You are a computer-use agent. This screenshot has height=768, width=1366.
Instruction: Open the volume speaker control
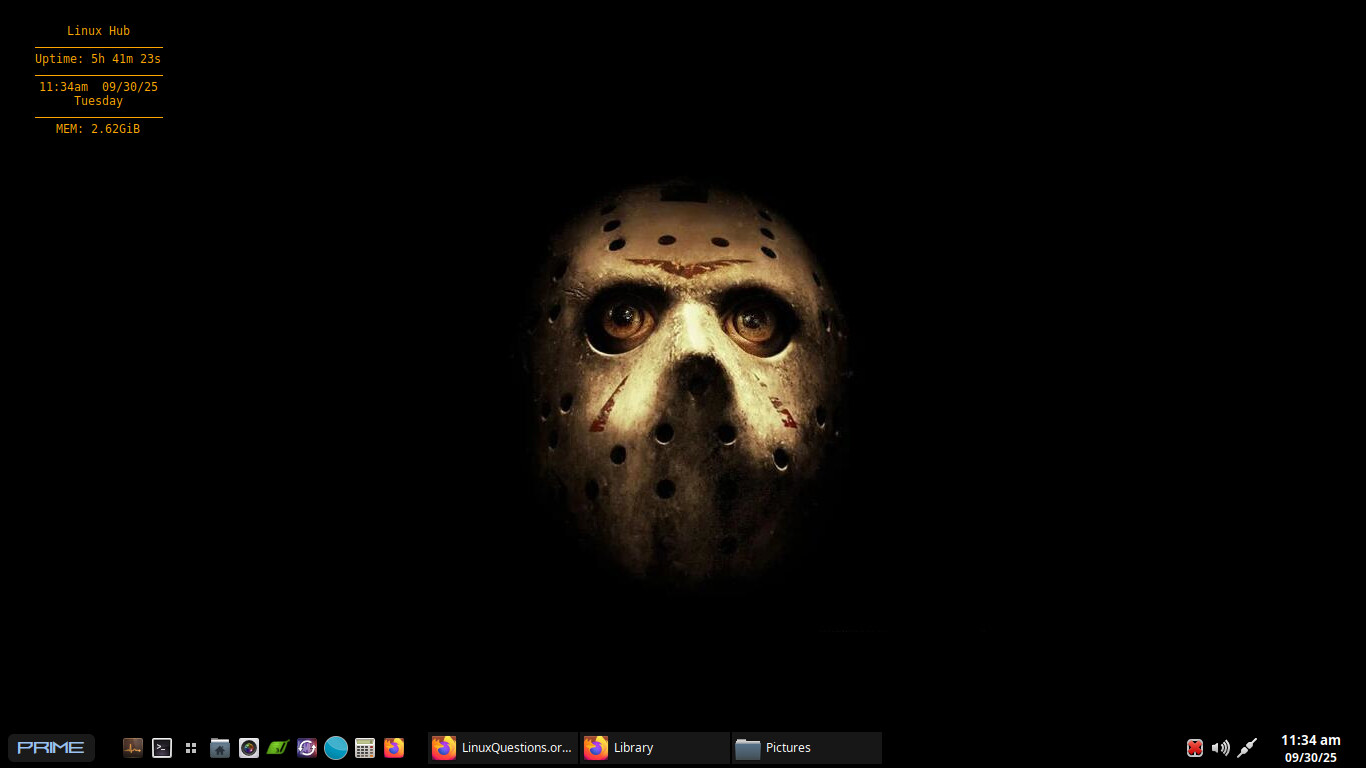pos(1220,747)
